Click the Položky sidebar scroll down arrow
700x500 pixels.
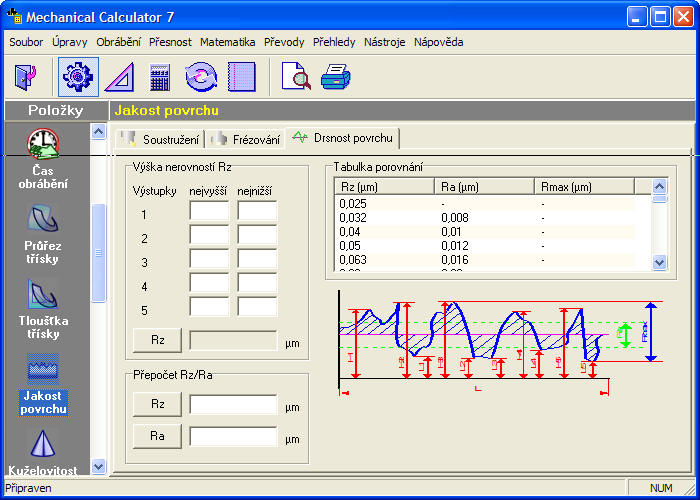(x=98, y=467)
